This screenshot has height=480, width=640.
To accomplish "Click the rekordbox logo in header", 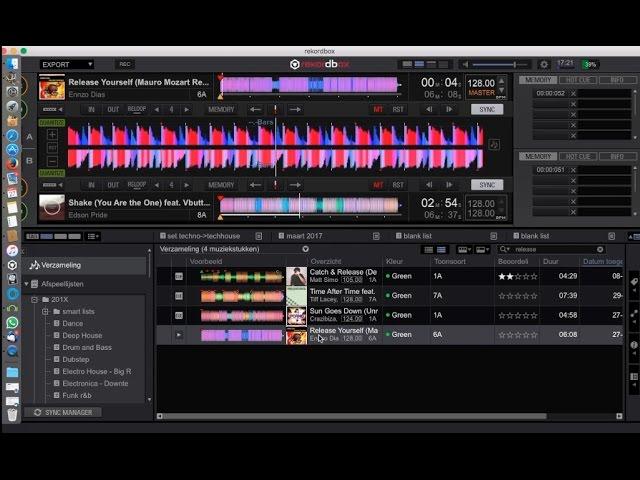I will [x=320, y=64].
